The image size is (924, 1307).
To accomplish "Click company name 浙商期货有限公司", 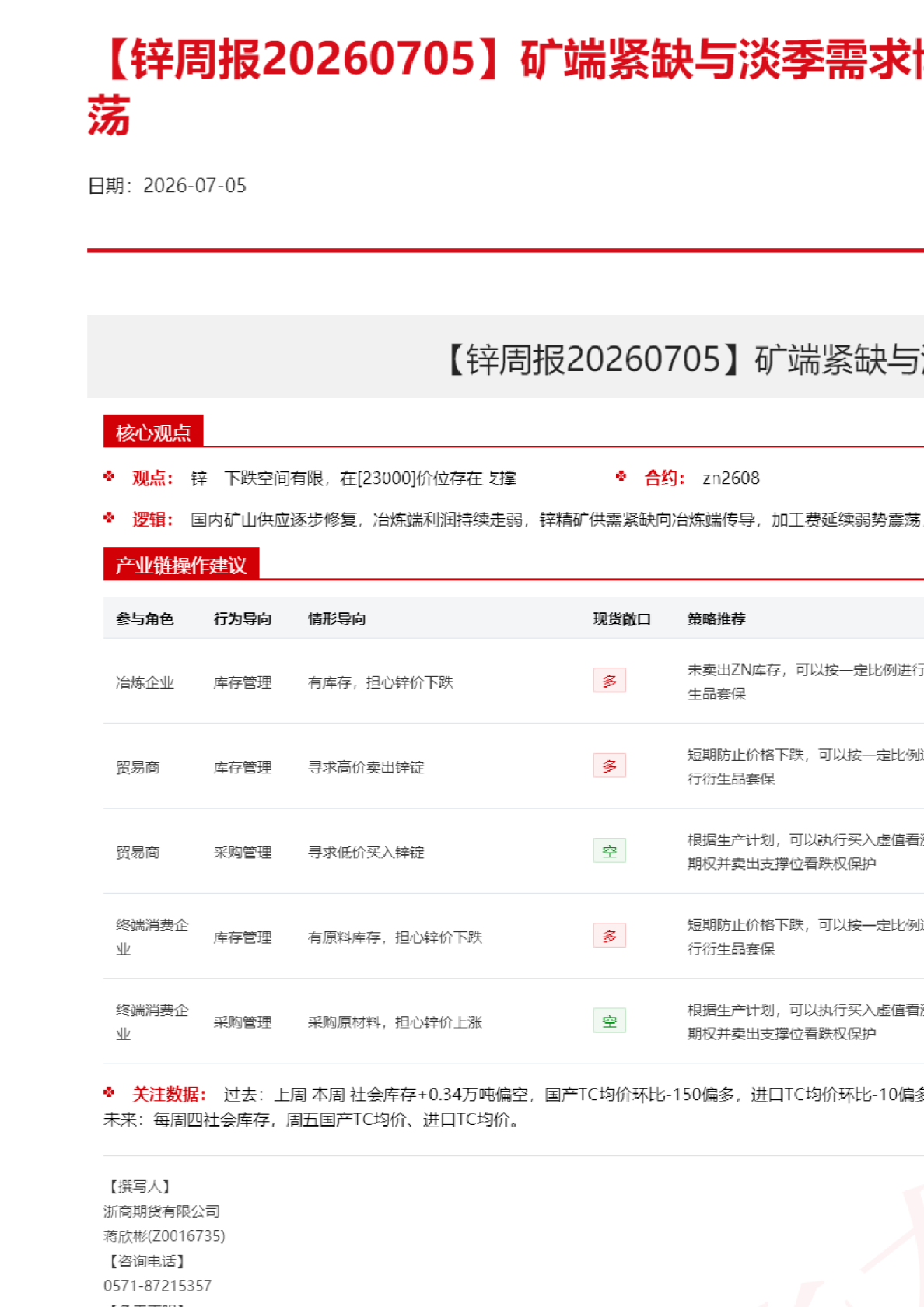I will coord(162,1211).
